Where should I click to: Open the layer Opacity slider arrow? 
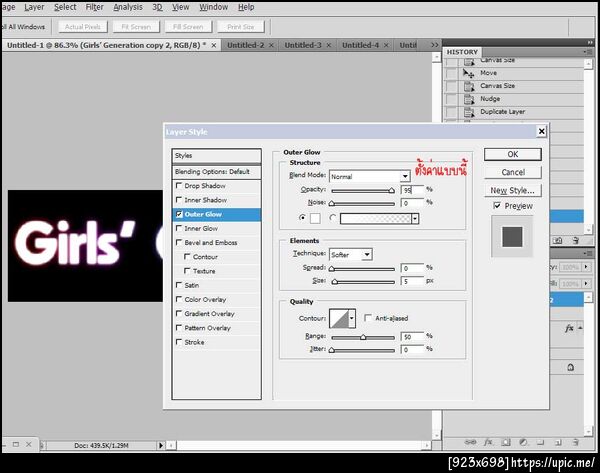tap(586, 267)
